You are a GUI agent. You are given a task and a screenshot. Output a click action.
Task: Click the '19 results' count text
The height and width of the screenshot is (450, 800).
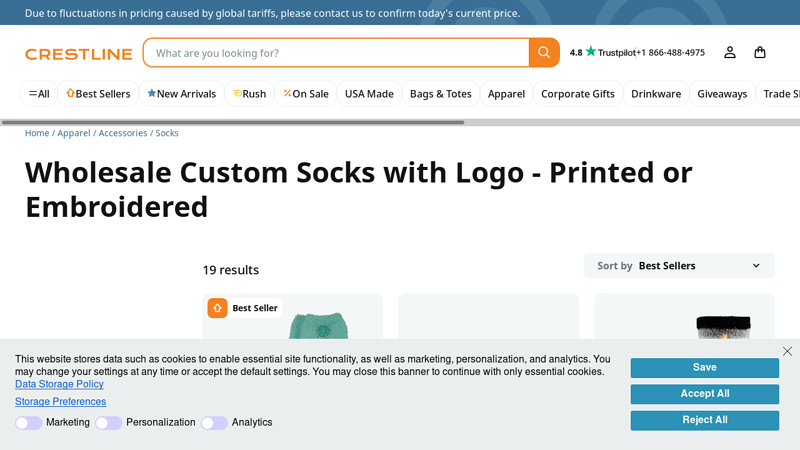[231, 270]
